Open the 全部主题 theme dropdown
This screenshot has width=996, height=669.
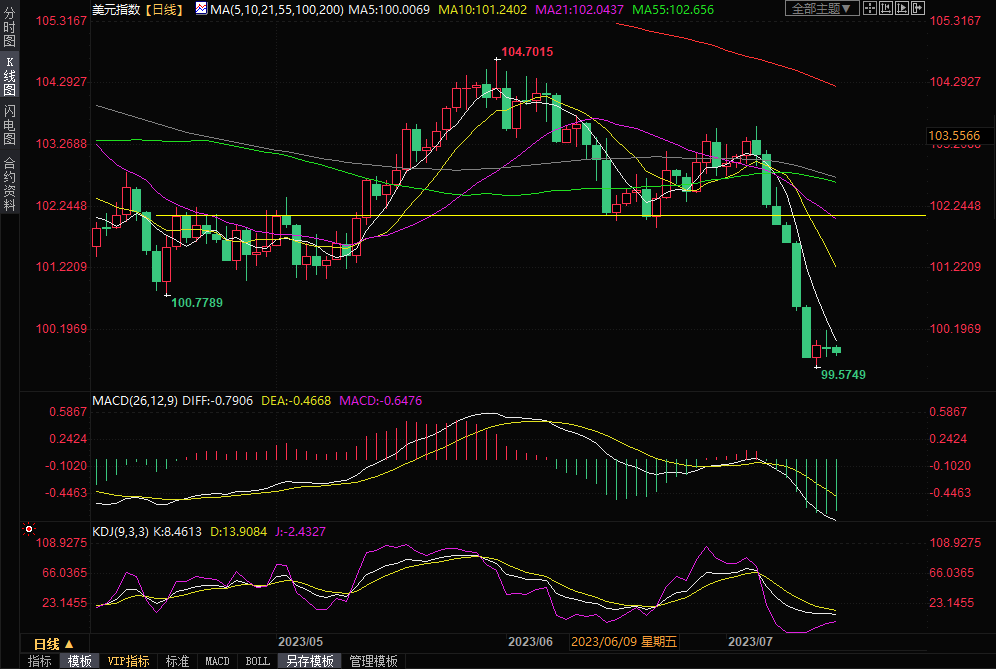pos(823,9)
